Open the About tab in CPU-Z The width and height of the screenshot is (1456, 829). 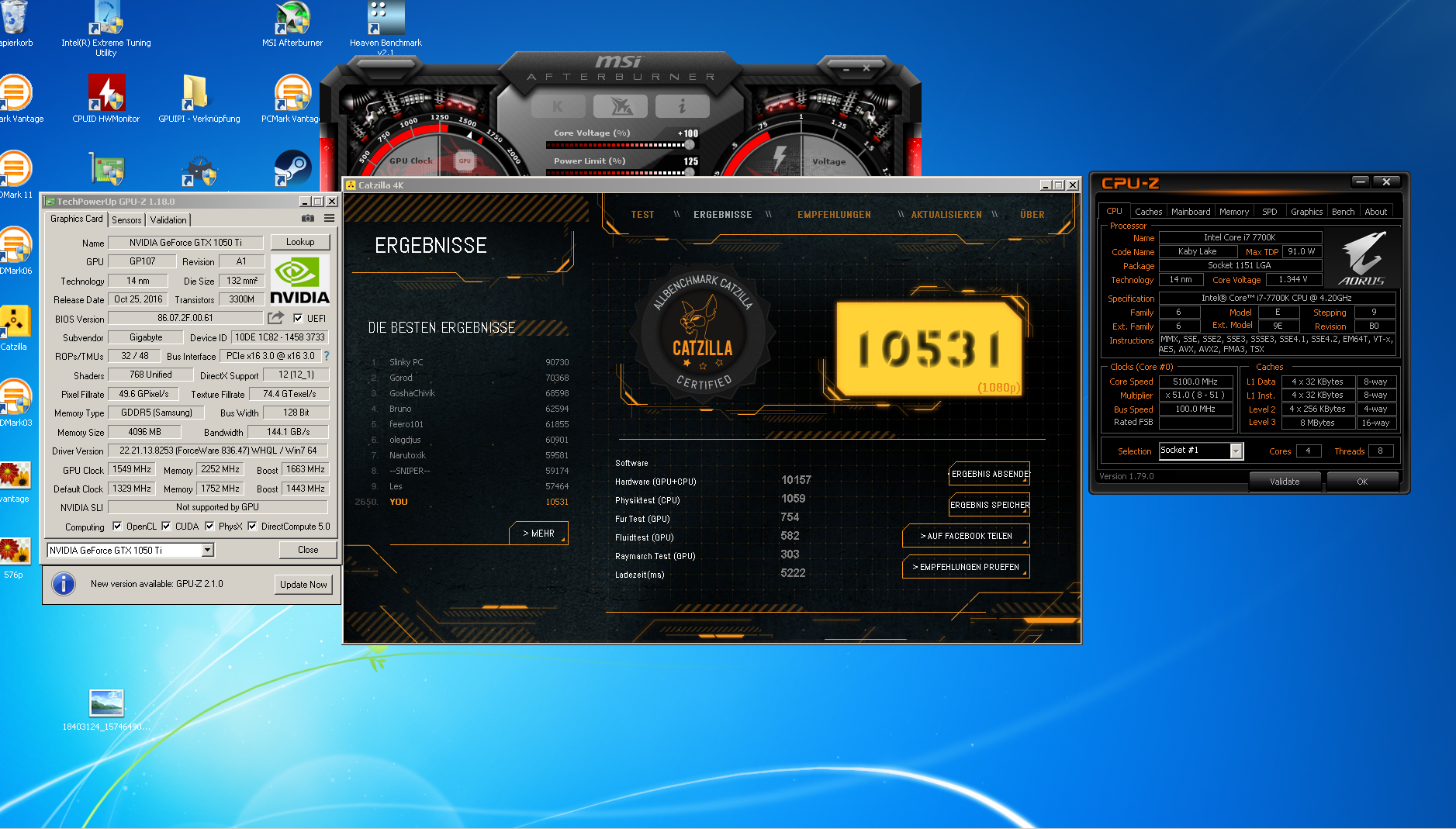1375,212
